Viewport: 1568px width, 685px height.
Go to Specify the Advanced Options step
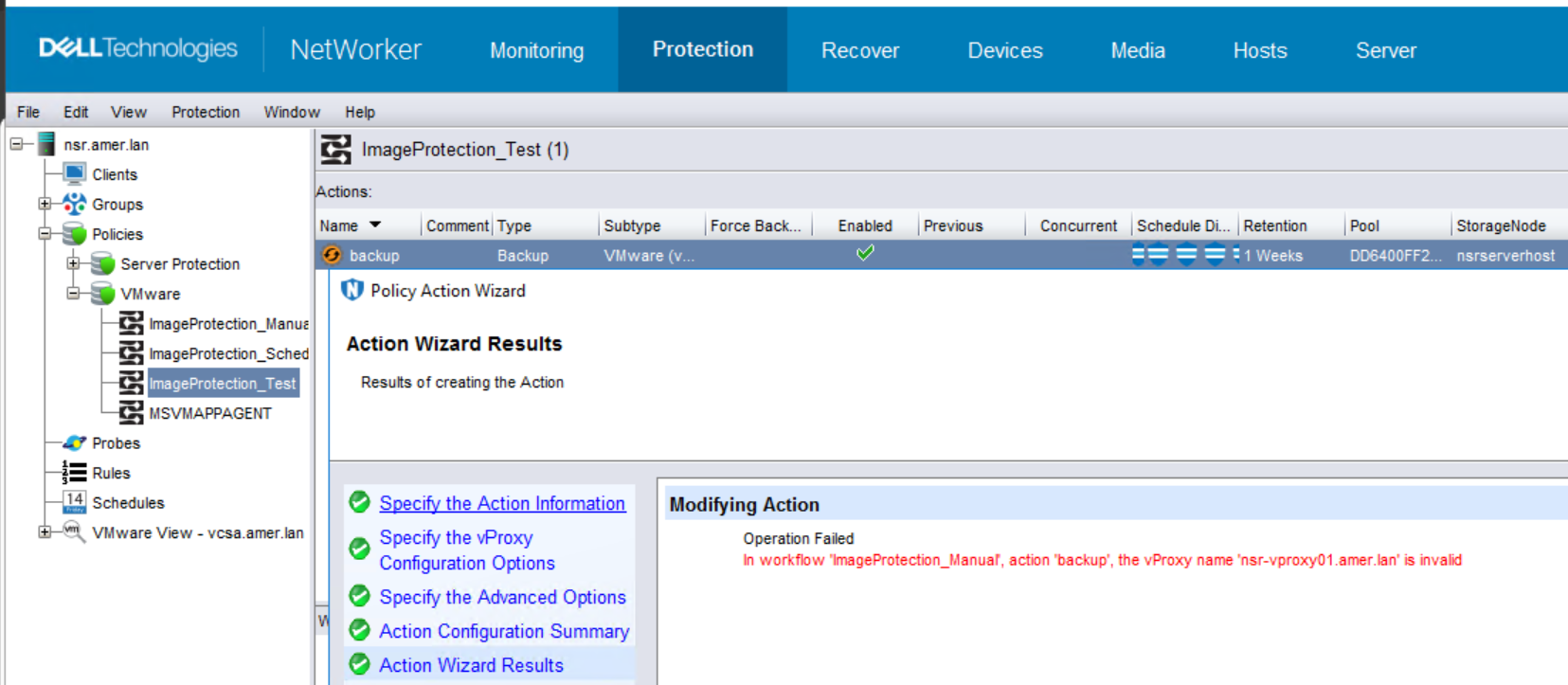[x=502, y=597]
